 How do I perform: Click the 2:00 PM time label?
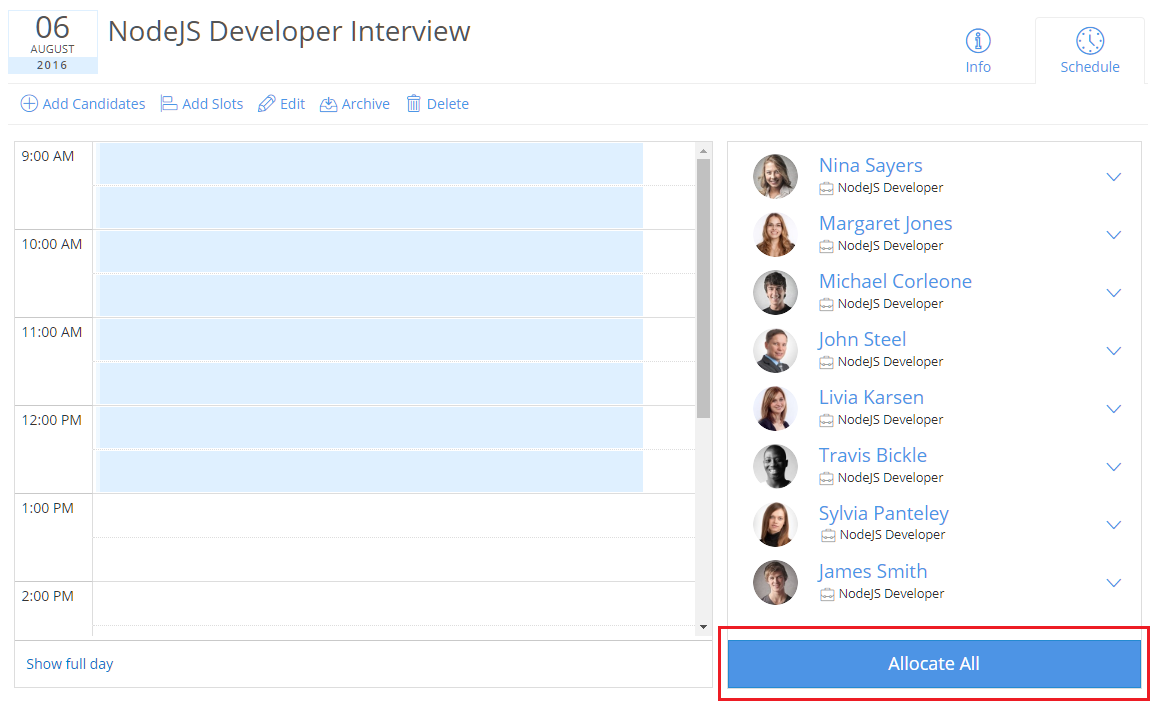point(47,596)
